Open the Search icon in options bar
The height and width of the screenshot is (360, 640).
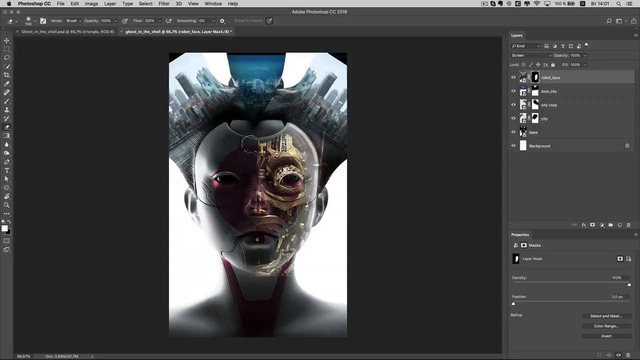coord(609,21)
